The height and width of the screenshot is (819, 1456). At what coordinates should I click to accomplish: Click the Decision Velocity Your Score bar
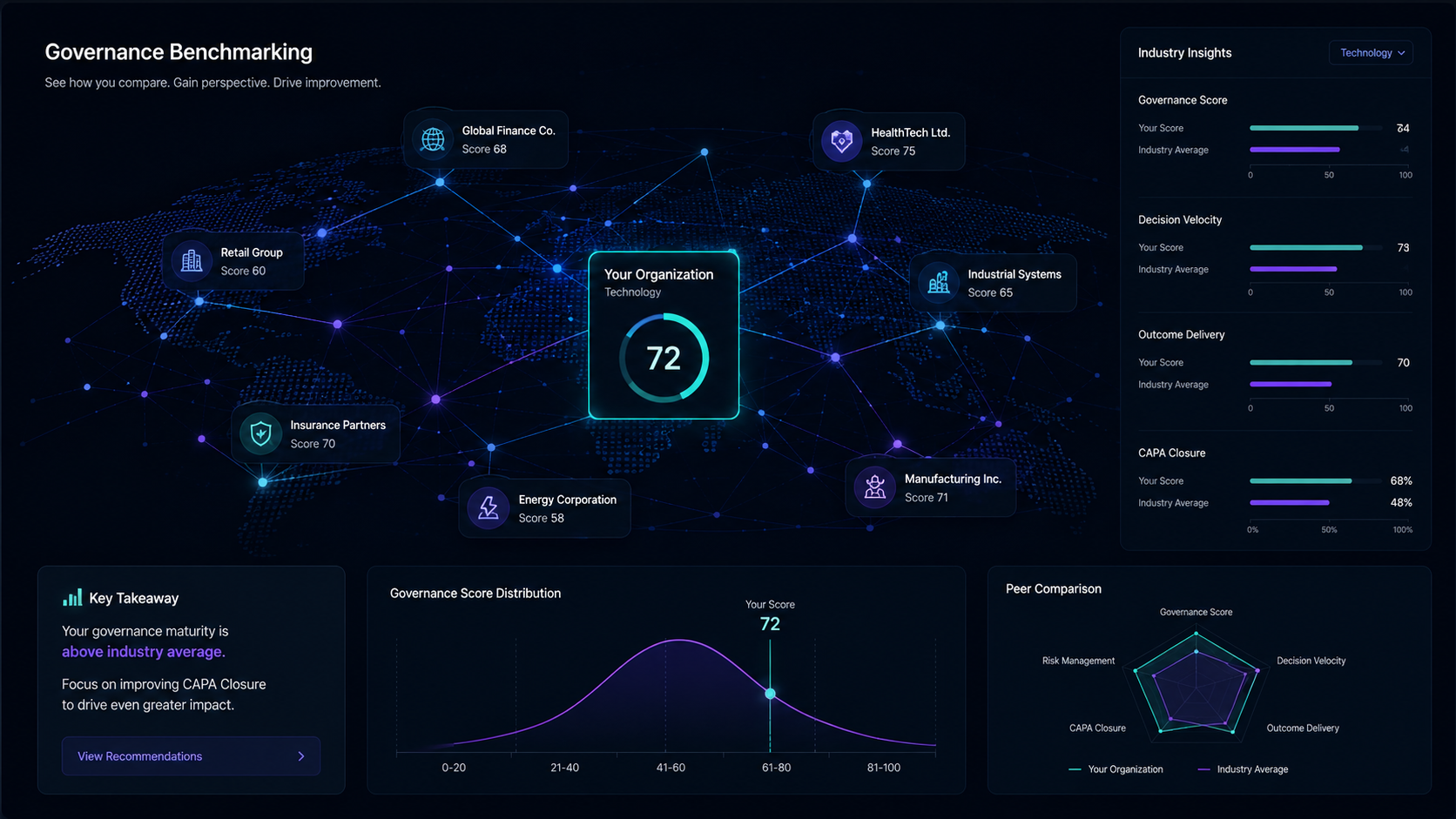point(1306,248)
